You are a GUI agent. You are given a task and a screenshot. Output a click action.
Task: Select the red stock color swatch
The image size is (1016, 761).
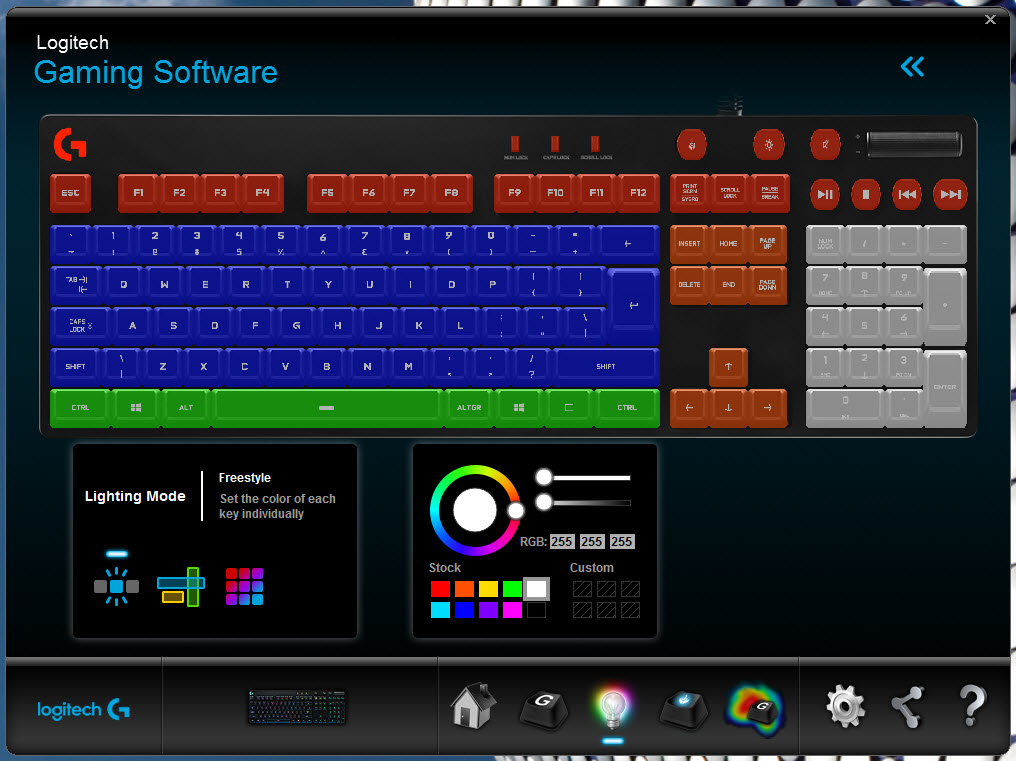click(441, 589)
